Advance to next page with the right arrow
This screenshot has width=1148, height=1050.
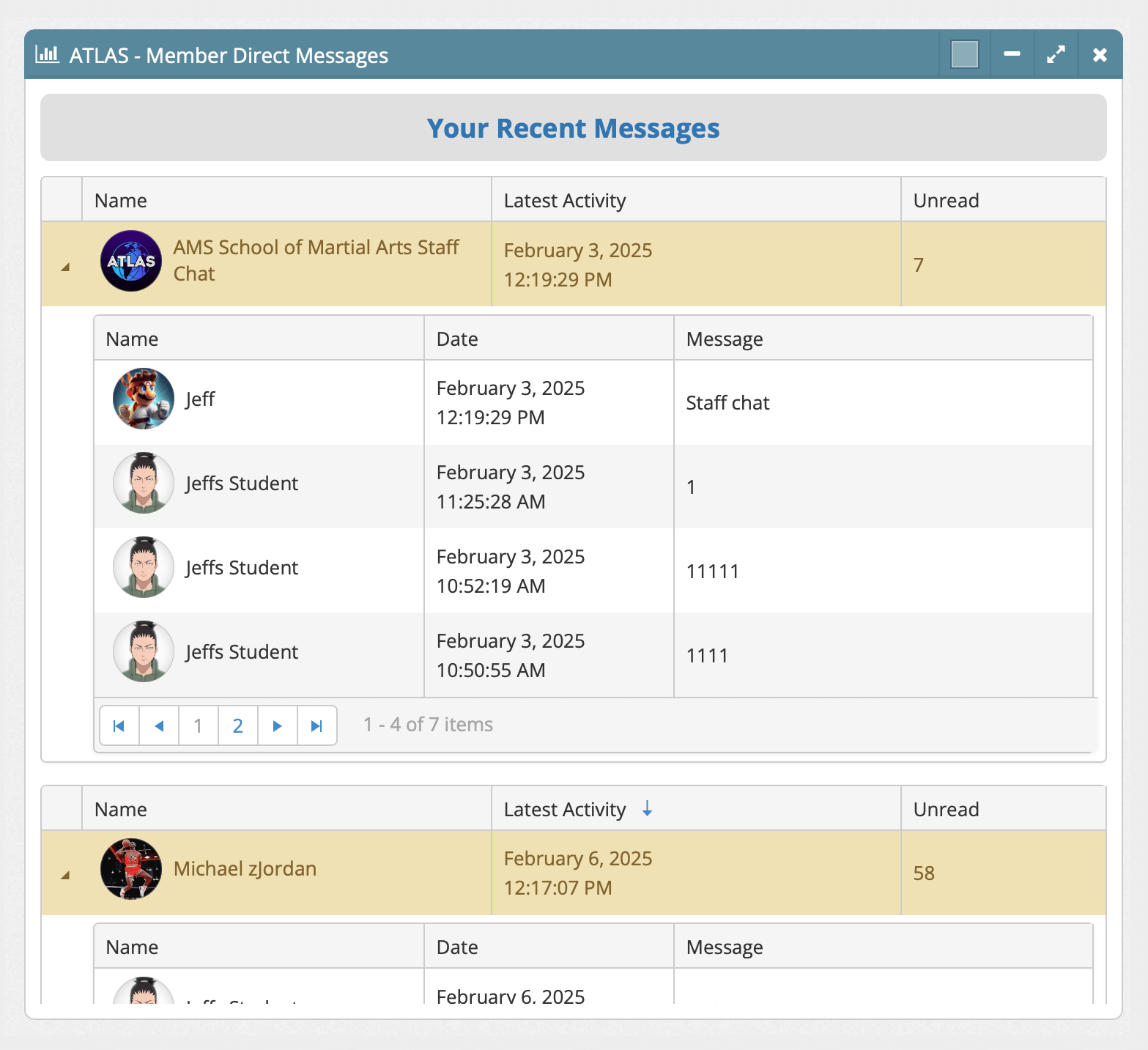pos(277,725)
